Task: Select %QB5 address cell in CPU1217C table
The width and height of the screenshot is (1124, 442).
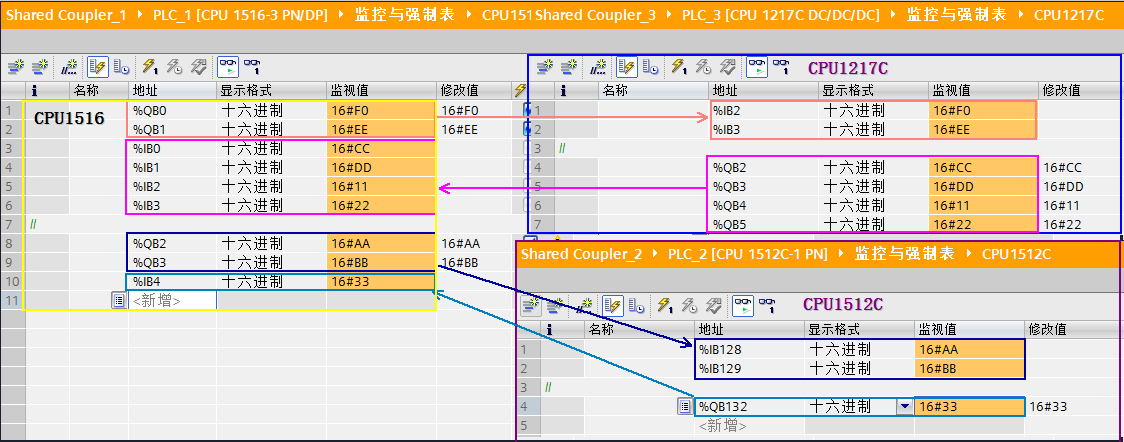Action: 764,224
